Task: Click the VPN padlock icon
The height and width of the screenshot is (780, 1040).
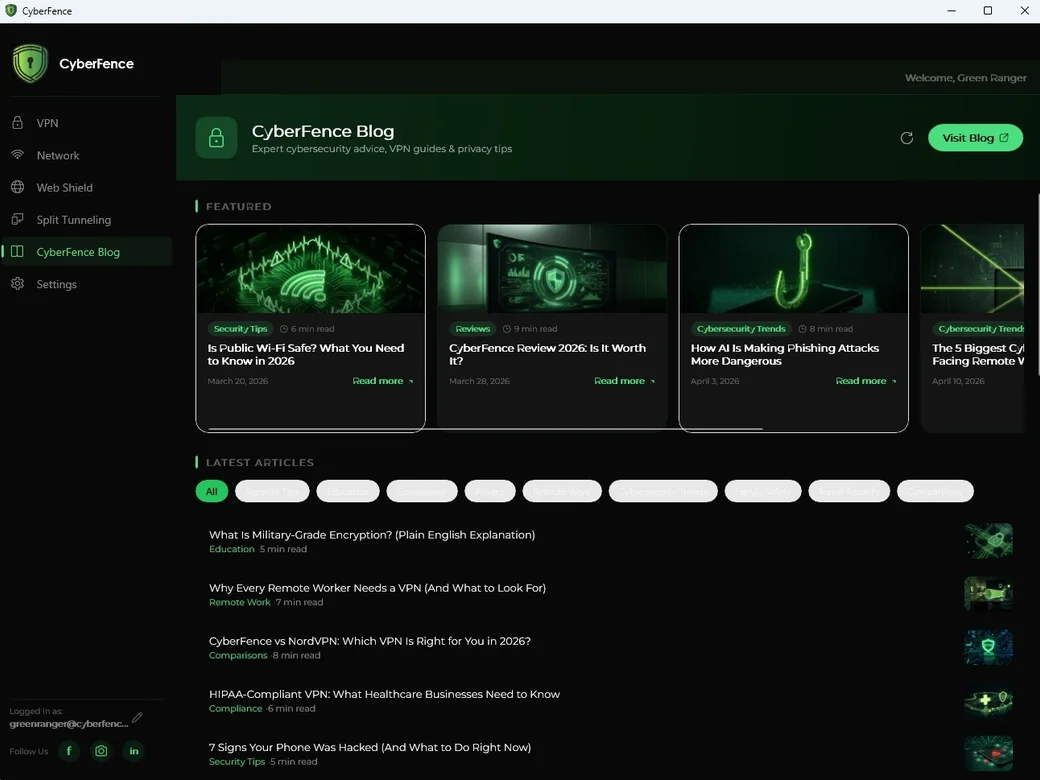Action: [18, 123]
